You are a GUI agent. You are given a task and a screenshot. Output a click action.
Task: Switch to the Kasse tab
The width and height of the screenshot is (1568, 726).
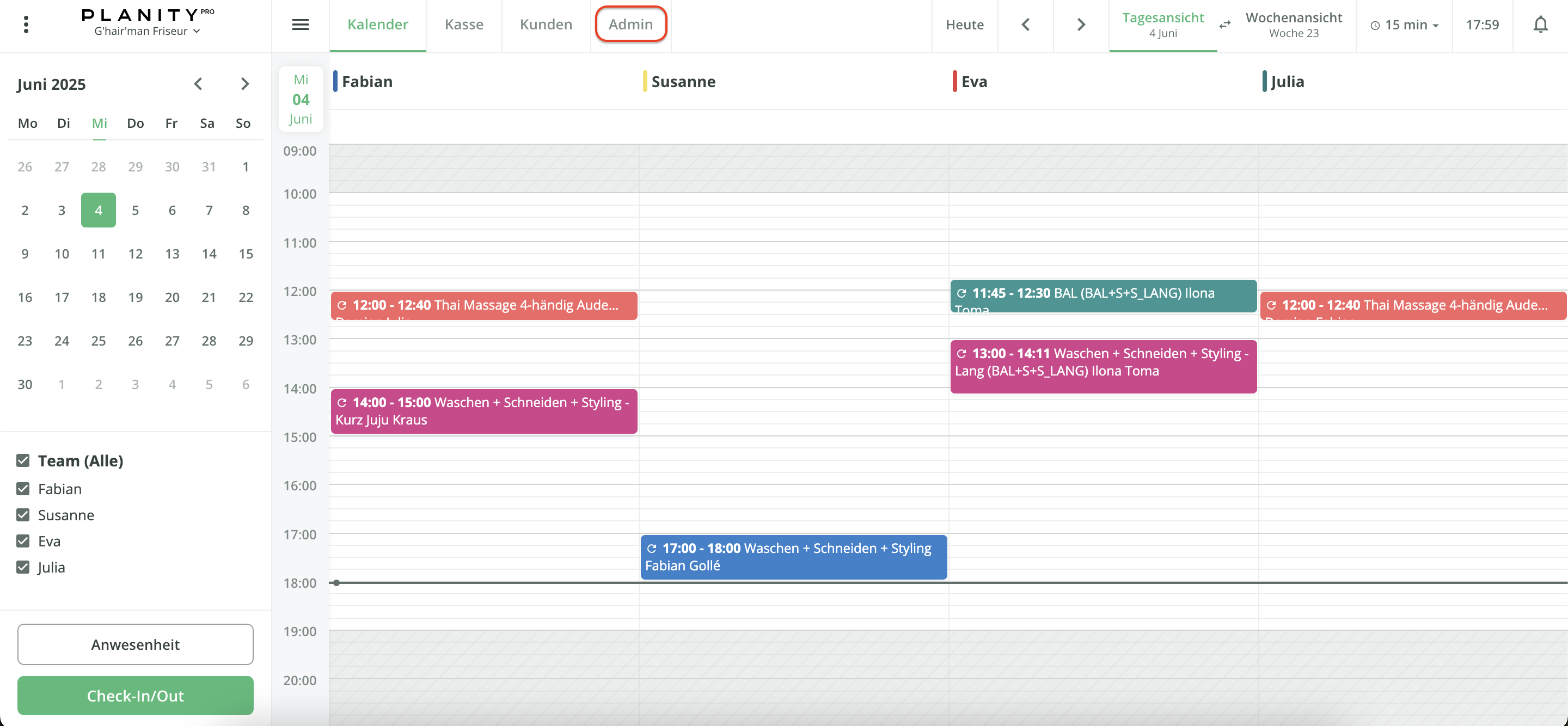tap(464, 24)
